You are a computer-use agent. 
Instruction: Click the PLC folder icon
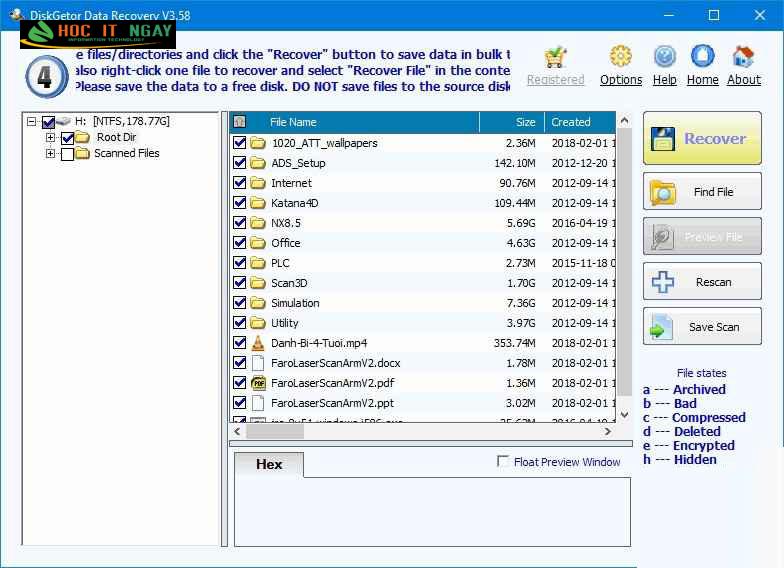tap(258, 263)
